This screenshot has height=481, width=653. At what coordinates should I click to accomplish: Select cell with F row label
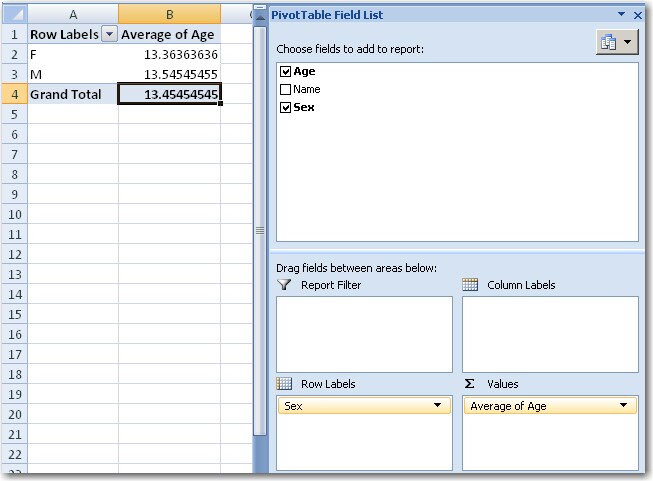coord(73,55)
